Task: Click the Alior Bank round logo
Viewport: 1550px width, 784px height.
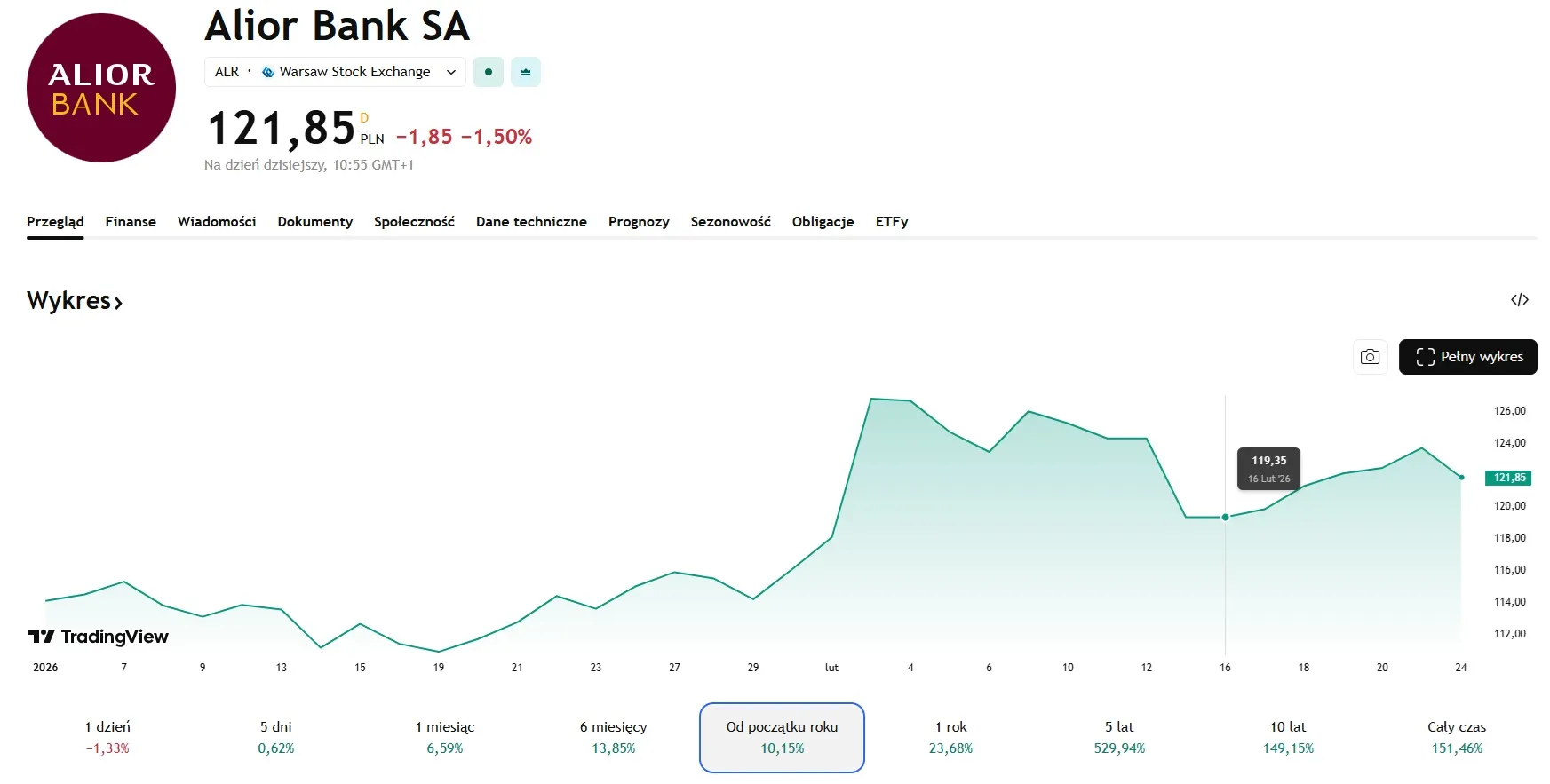Action: click(101, 88)
